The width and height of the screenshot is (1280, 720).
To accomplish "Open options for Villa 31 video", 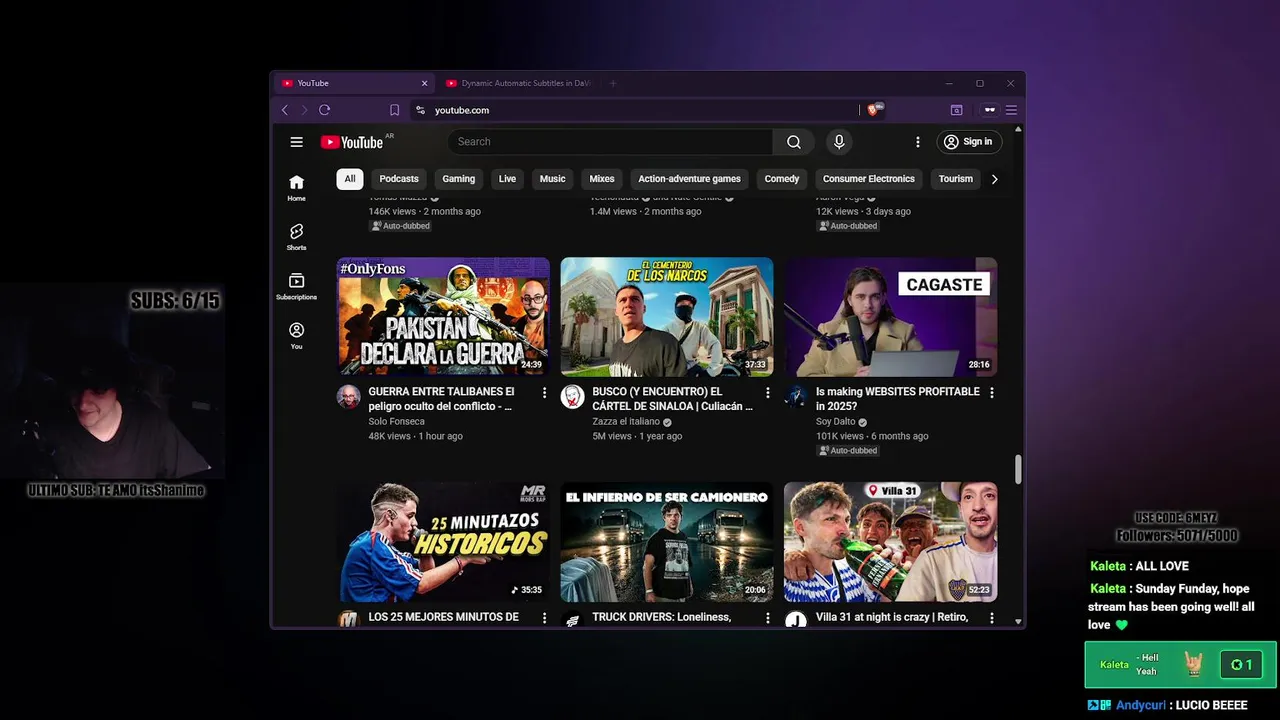I will tap(992, 618).
